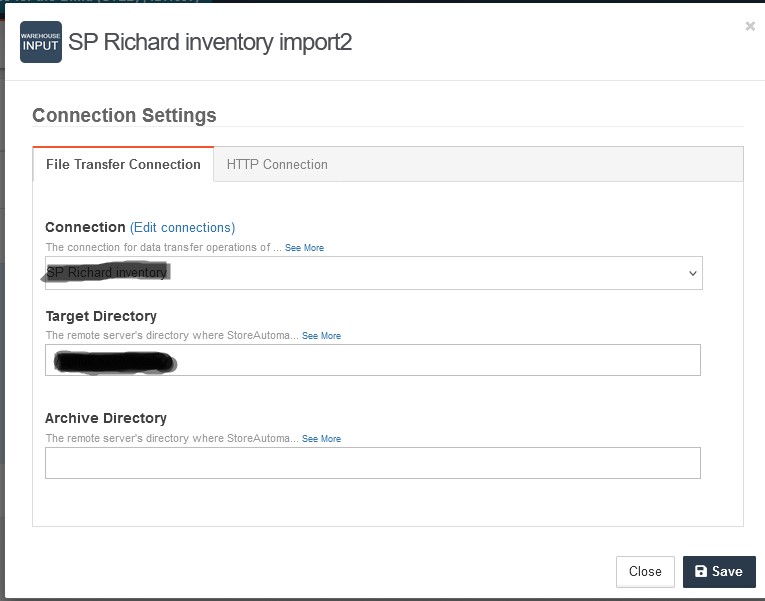Click the Close button
The width and height of the screenshot is (765, 601).
[x=645, y=571]
